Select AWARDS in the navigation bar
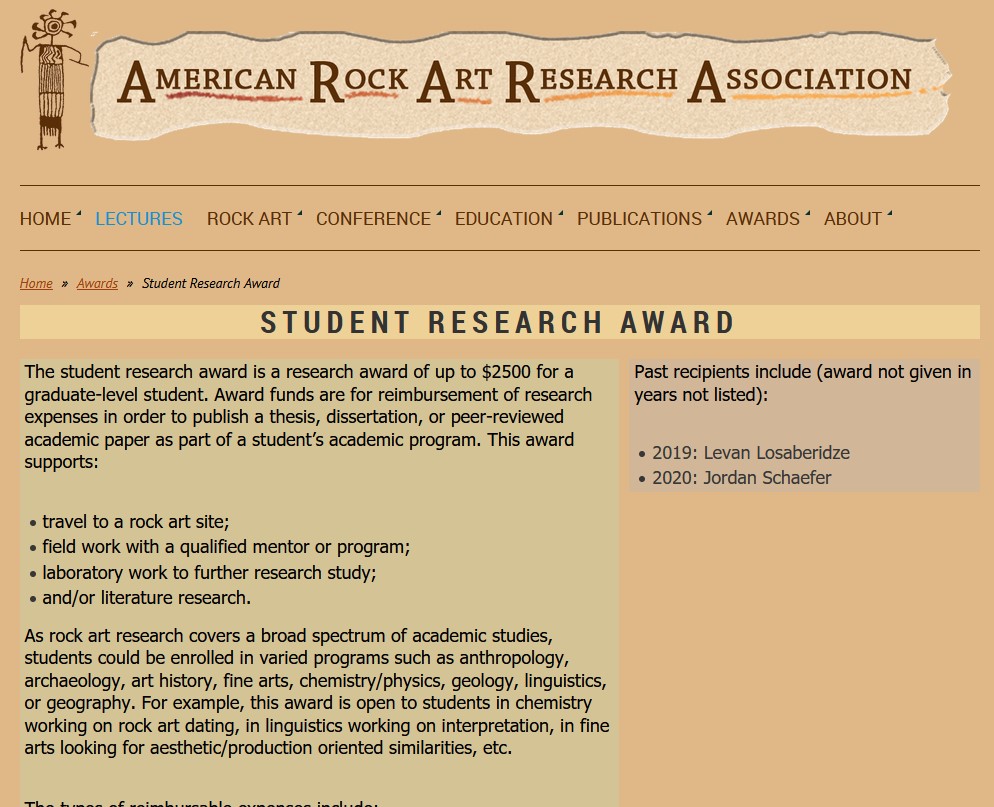The width and height of the screenshot is (994, 807). click(x=762, y=219)
